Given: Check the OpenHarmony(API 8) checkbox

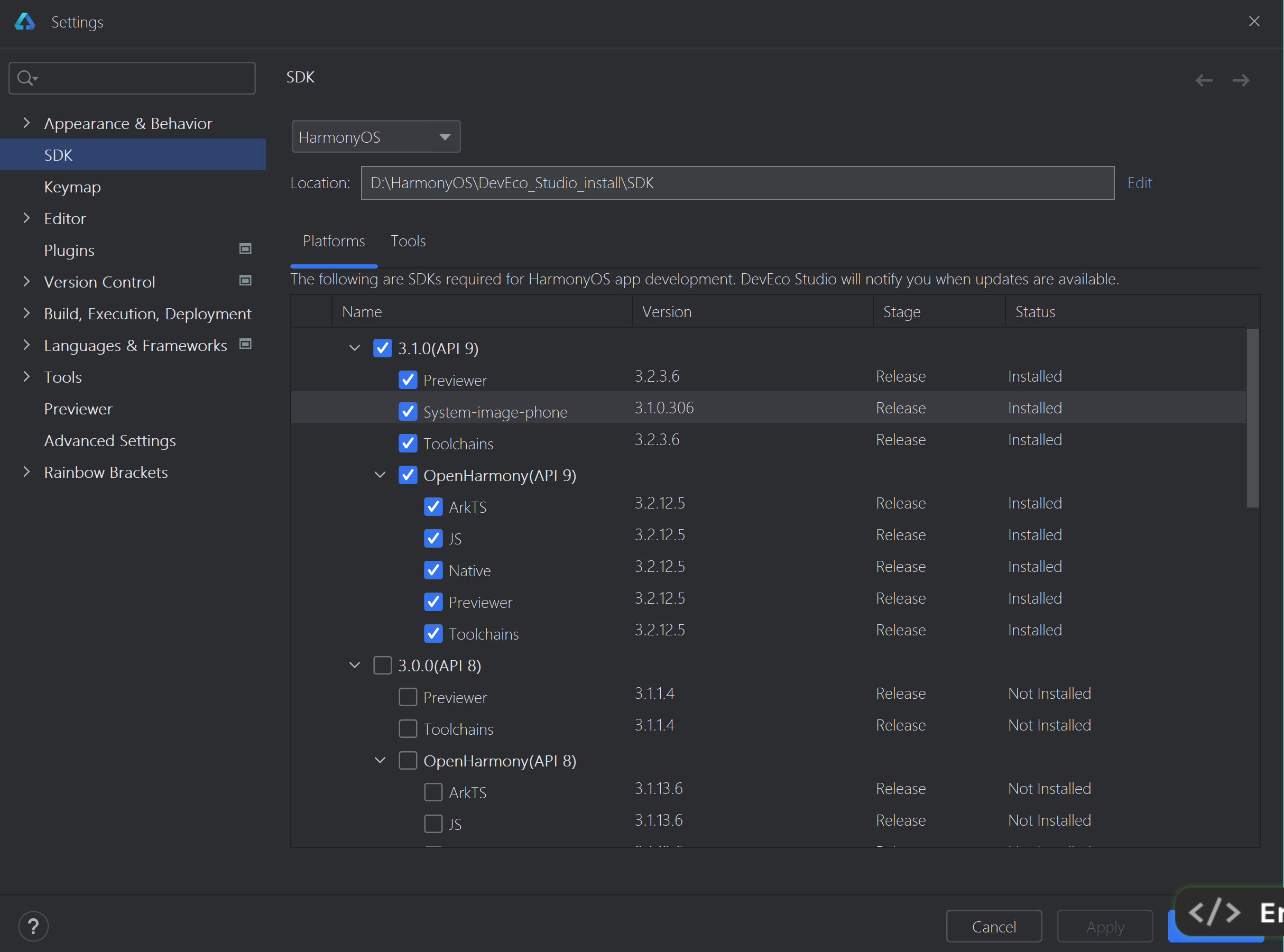Looking at the screenshot, I should pyautogui.click(x=408, y=760).
